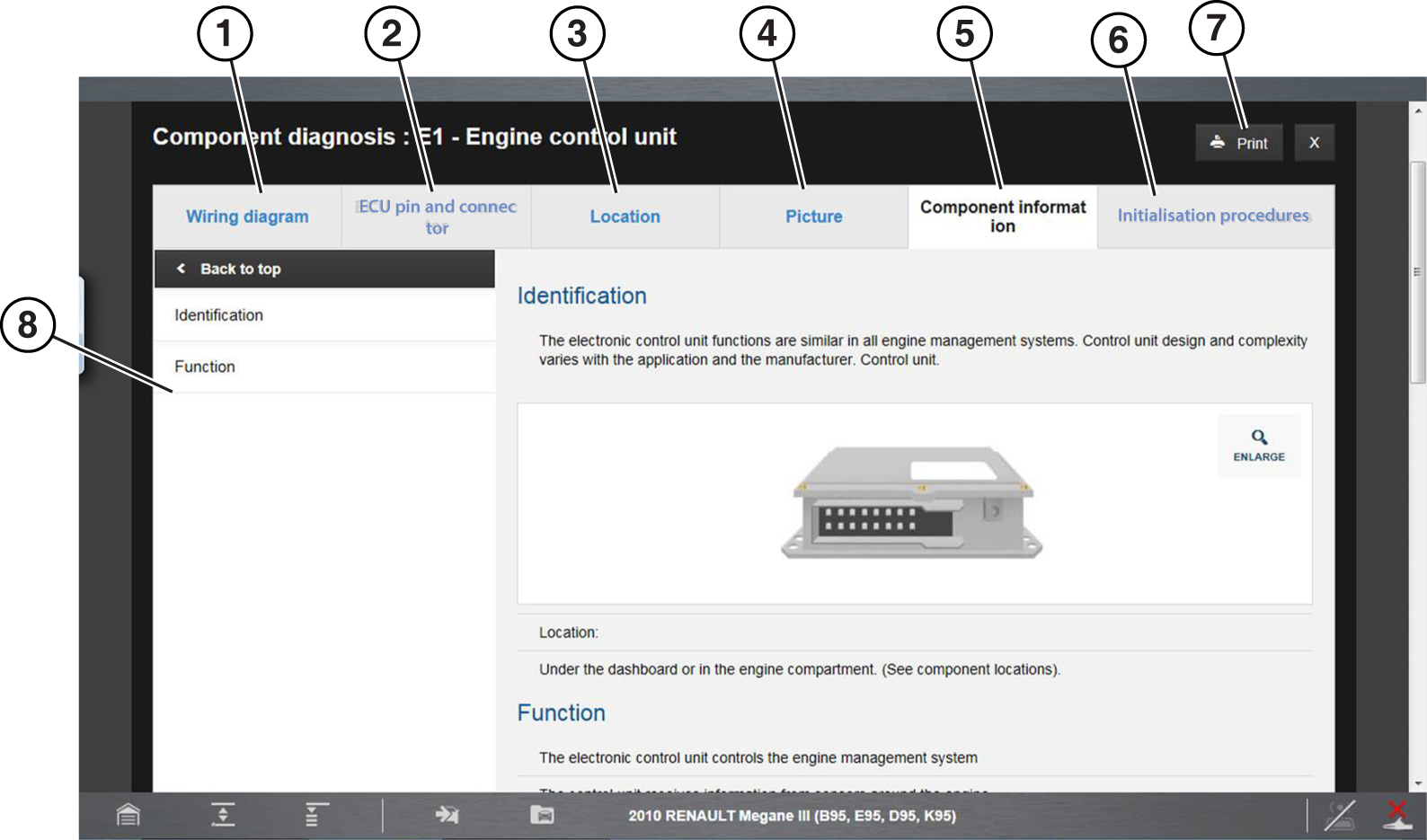Click the collapse toolbar icon with center arrows
Viewport: 1427px width, 840px height.
tap(223, 815)
